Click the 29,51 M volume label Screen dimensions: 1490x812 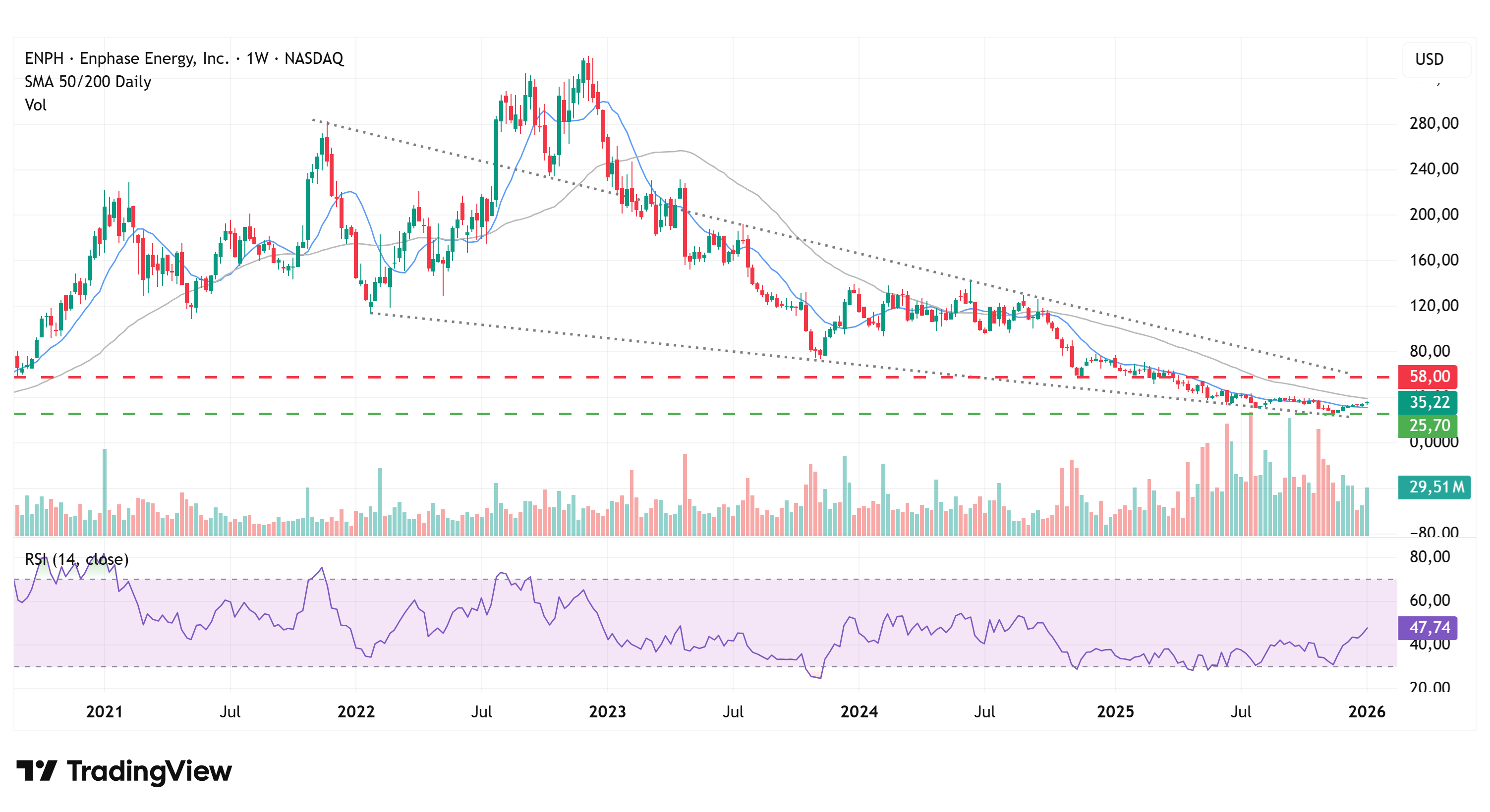pyautogui.click(x=1435, y=487)
